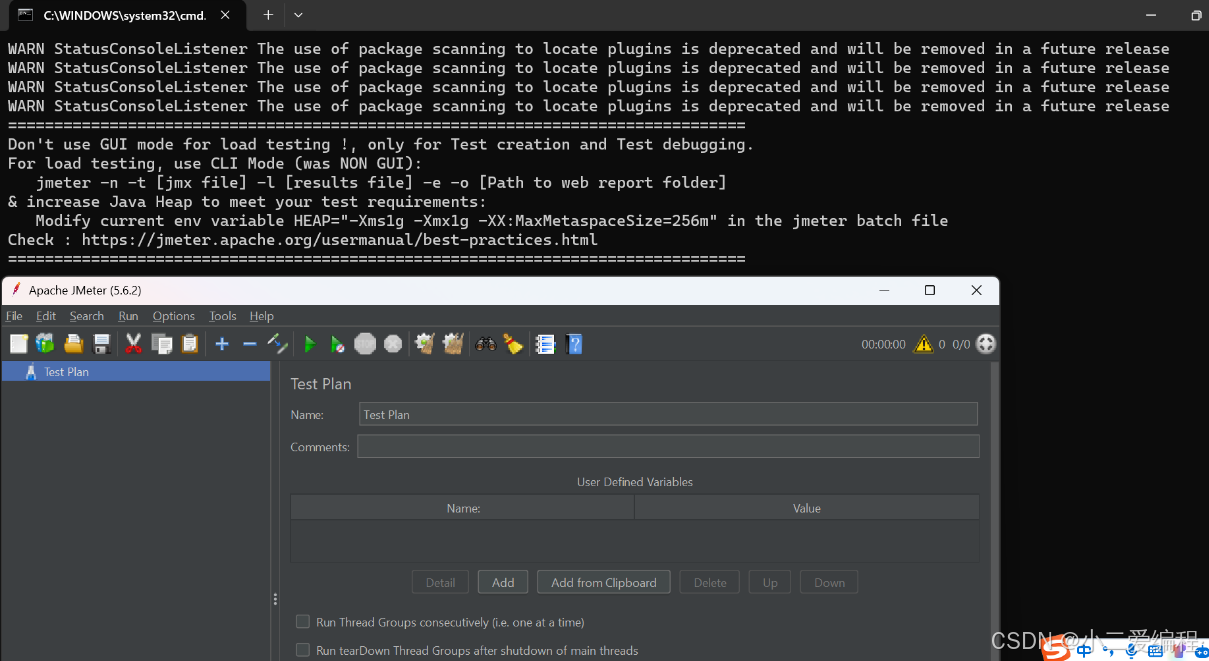Click the Delete button under variables table
This screenshot has height=661, width=1209.
pos(710,582)
